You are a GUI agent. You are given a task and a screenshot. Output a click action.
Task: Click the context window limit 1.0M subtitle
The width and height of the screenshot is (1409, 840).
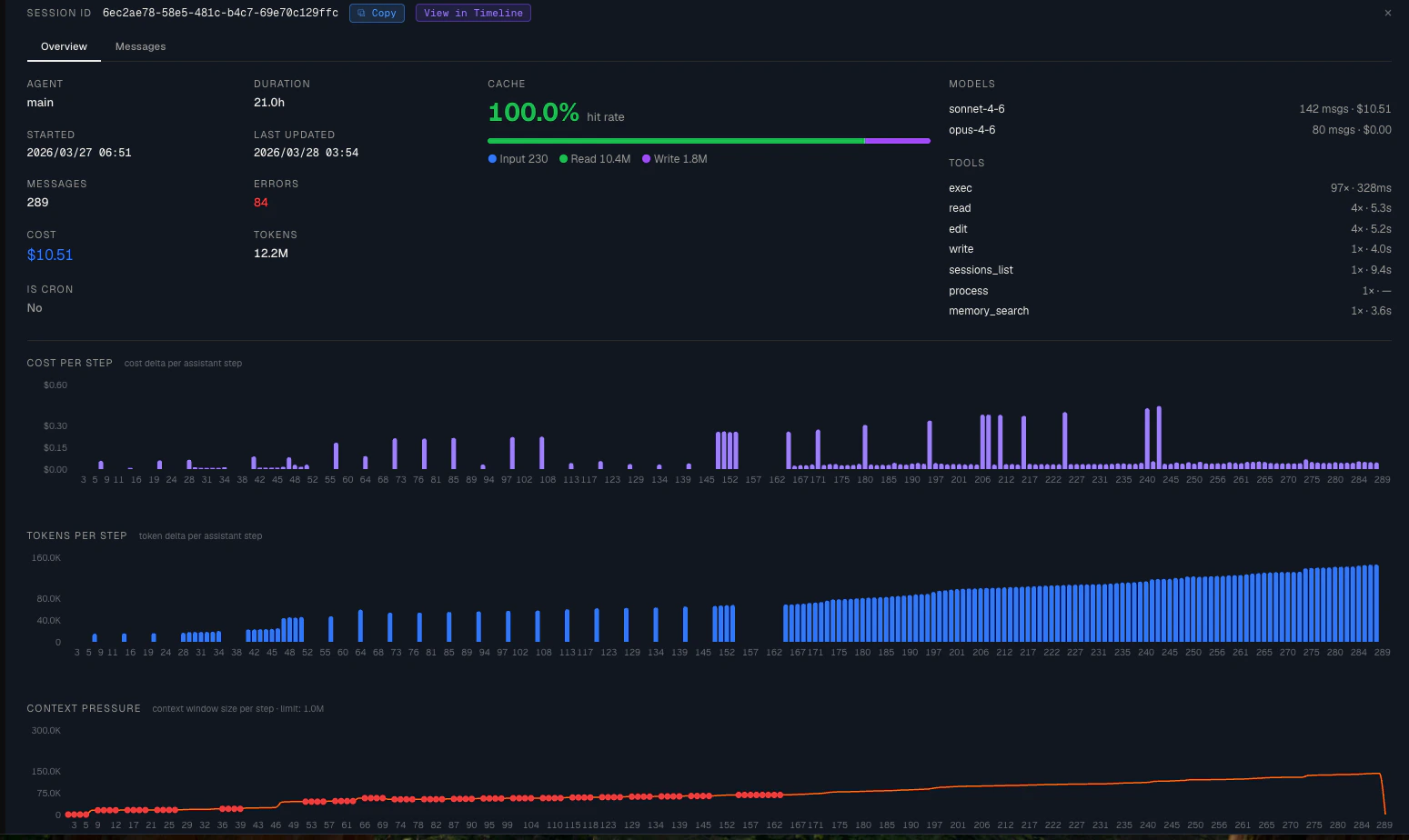238,708
